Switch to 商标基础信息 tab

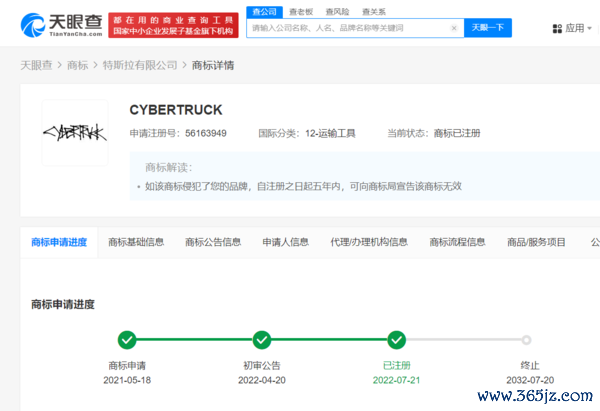click(x=136, y=242)
